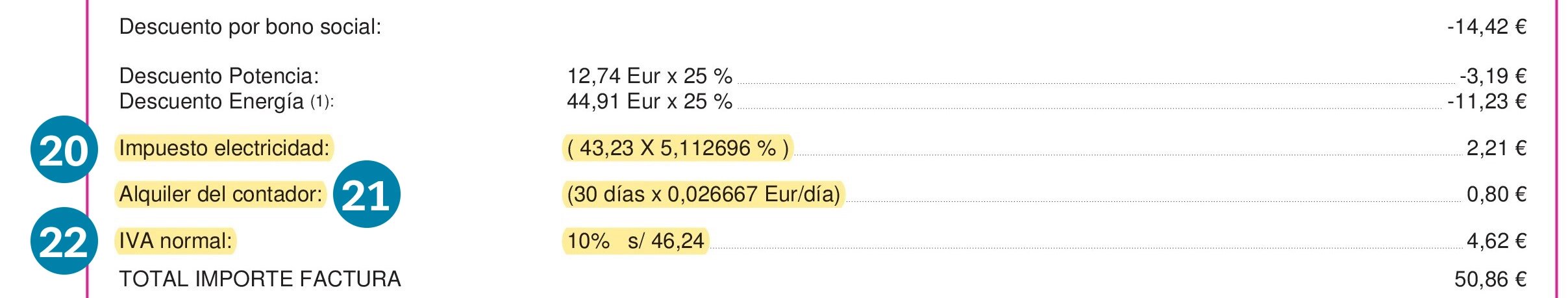This screenshot has height=298, width=1568.
Task: Click the Descuento Energía label
Action: click(x=227, y=102)
